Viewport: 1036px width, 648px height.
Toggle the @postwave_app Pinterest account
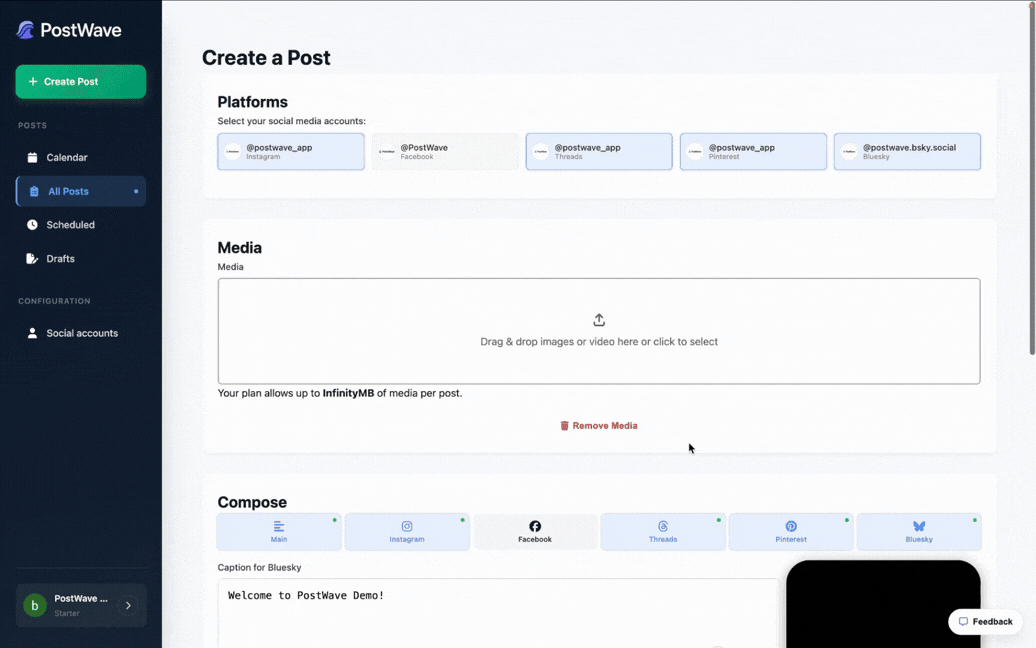[753, 152]
